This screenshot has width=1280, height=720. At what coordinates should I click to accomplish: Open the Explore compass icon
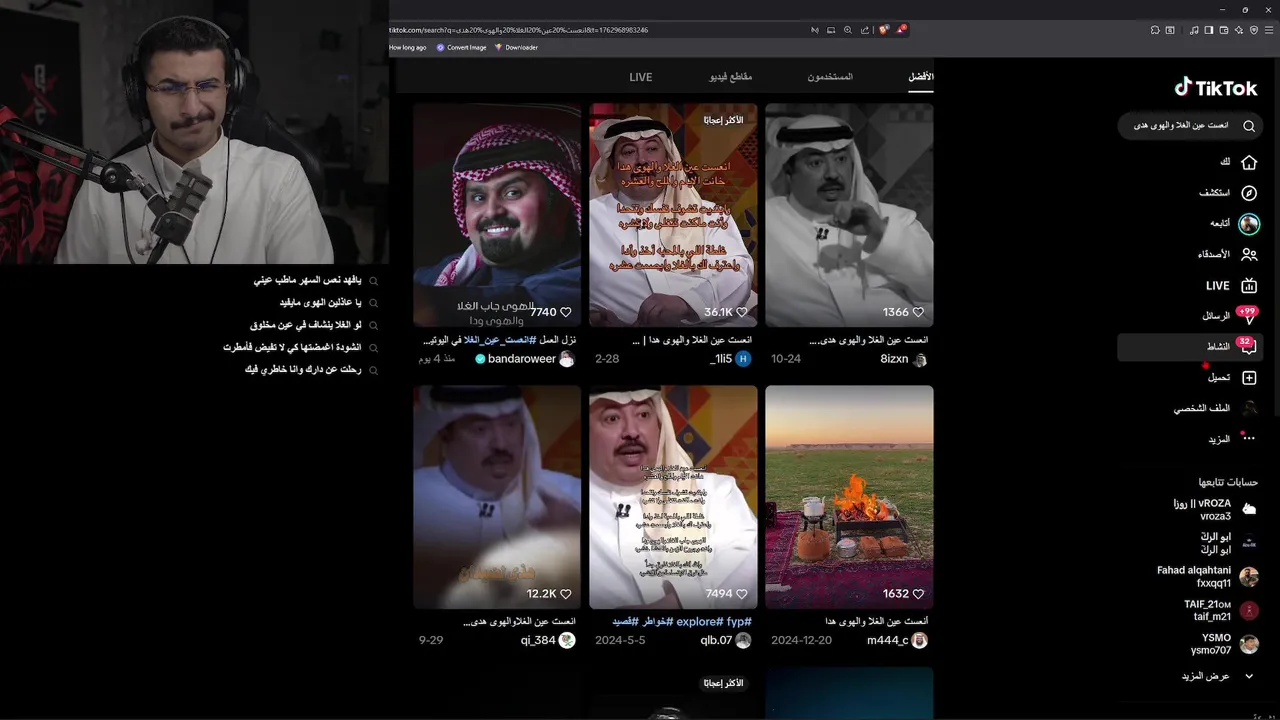[1249, 193]
